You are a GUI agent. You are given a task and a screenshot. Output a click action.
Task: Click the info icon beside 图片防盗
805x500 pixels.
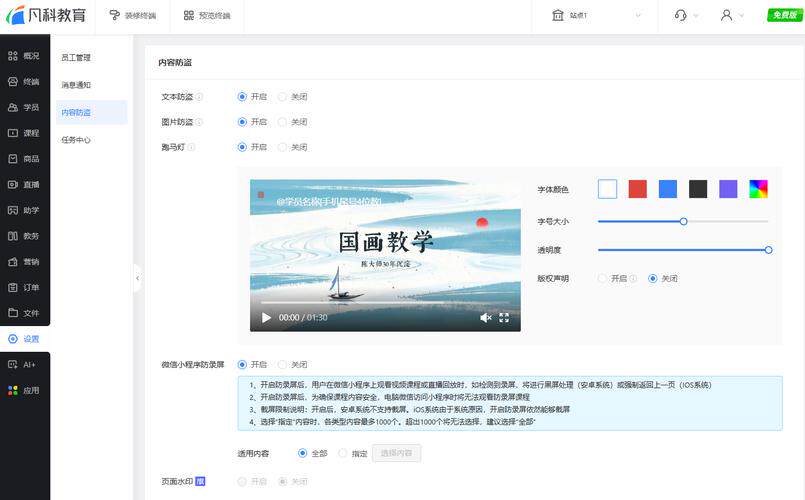pos(199,122)
